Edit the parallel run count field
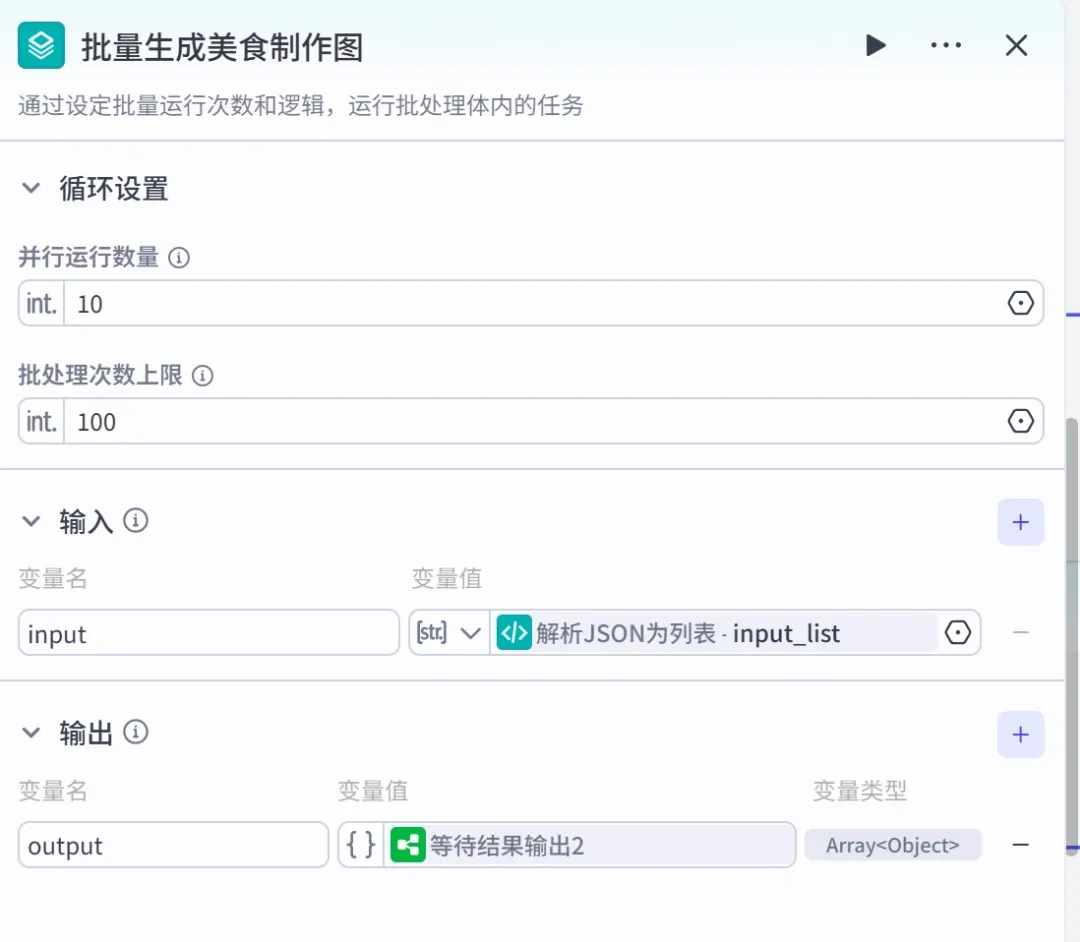This screenshot has width=1080, height=942. (531, 303)
